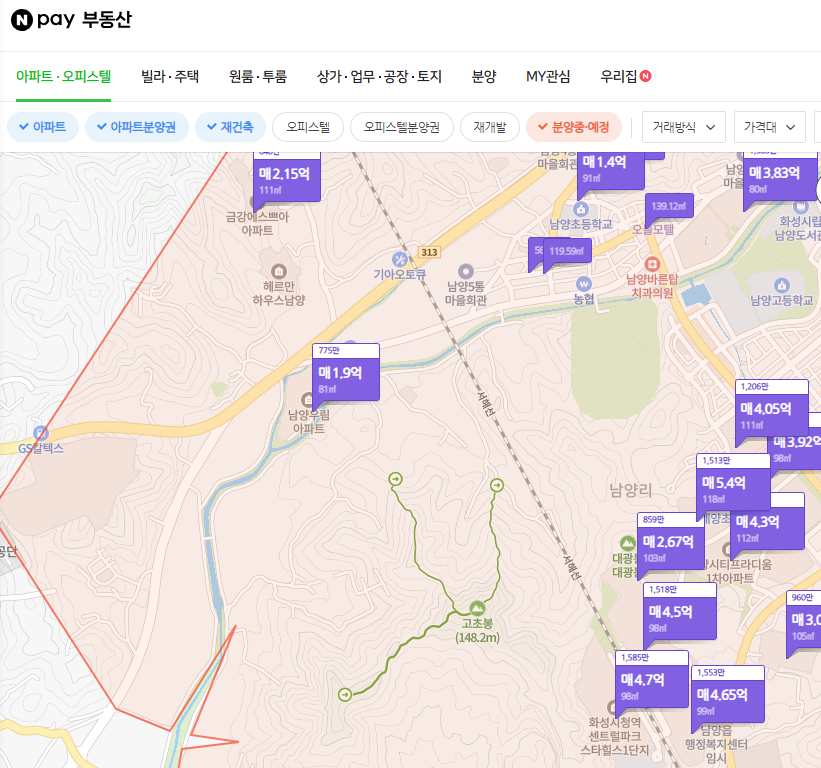The width and height of the screenshot is (821, 768).
Task: Click the Naver pay 부동산 logo
Action: [71, 20]
